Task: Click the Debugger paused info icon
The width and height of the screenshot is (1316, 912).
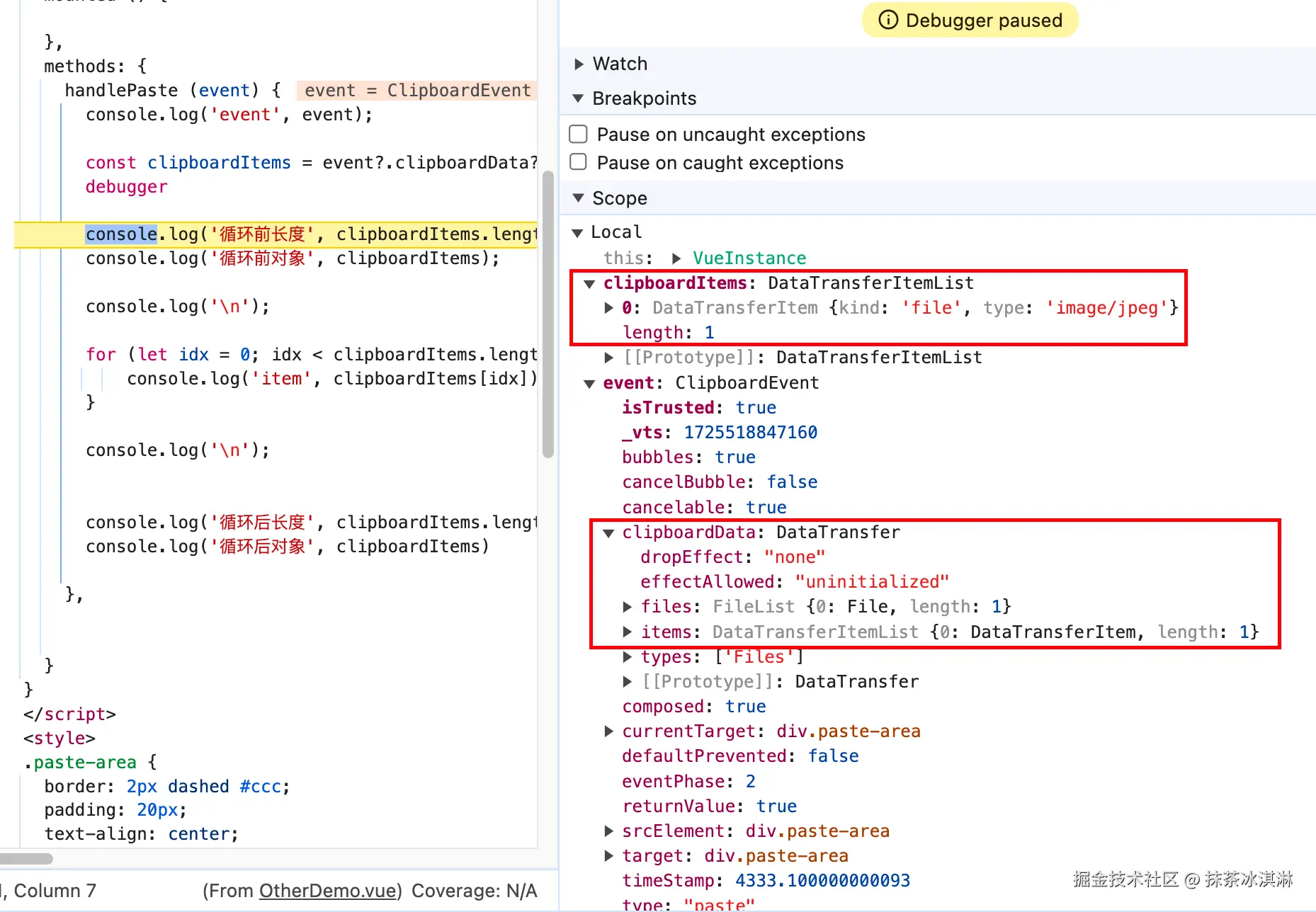Action: (887, 20)
